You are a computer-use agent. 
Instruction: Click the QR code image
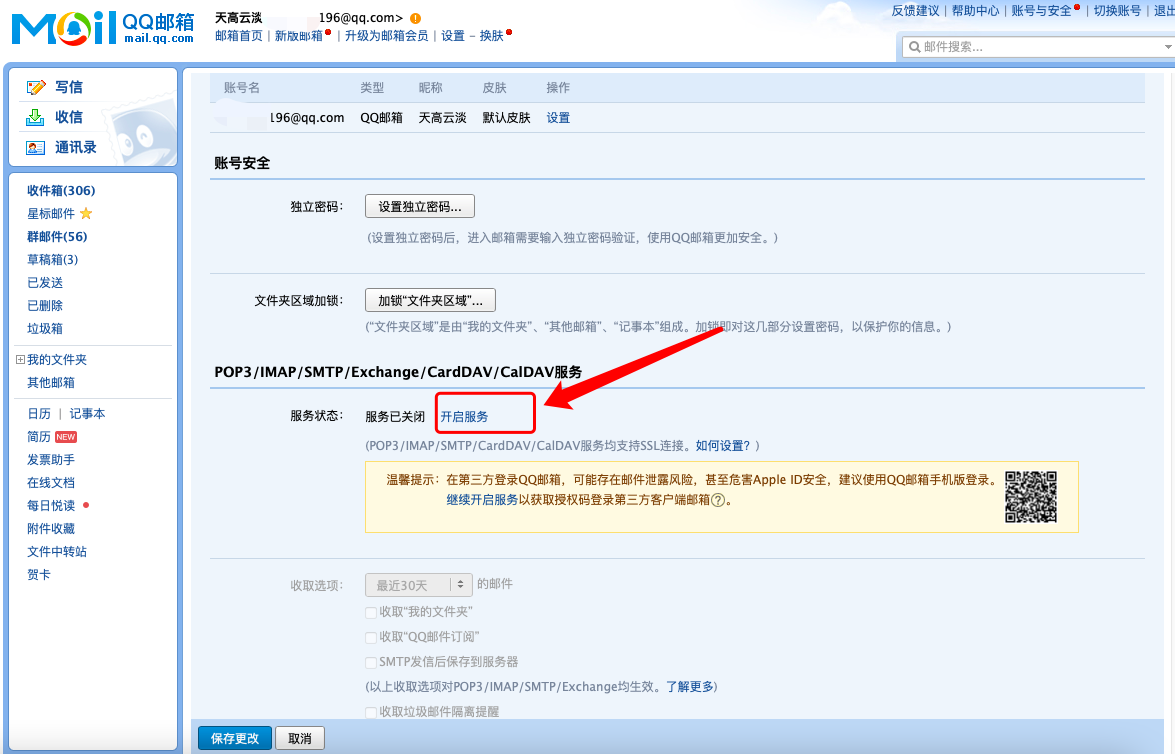click(1030, 497)
